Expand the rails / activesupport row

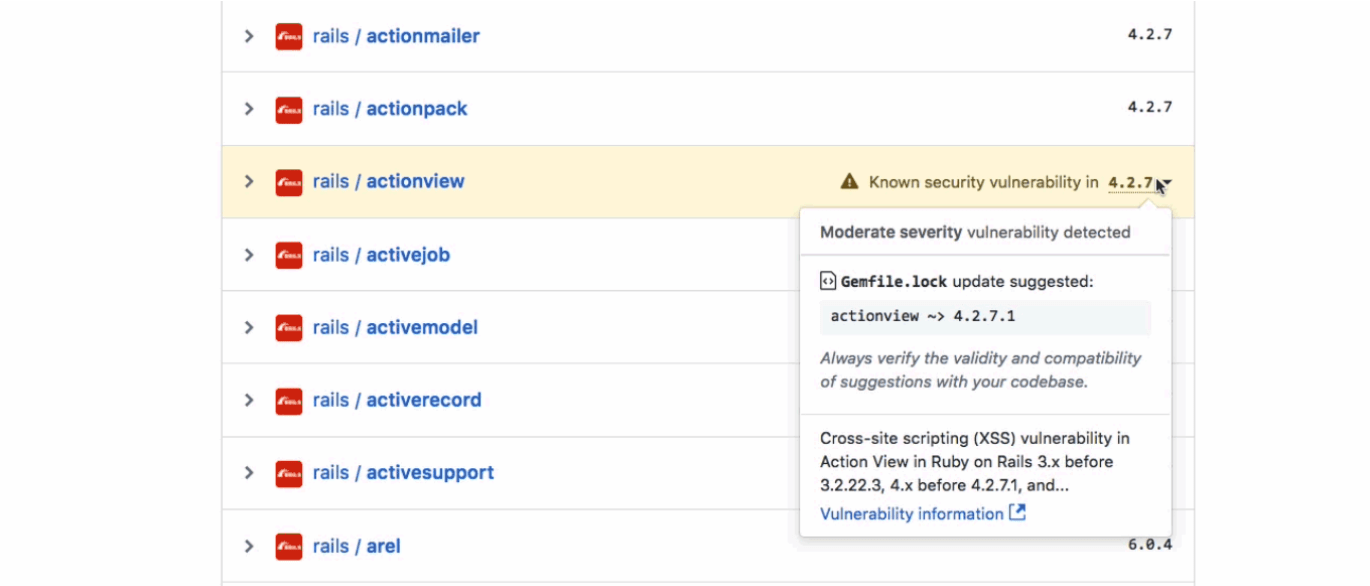249,473
